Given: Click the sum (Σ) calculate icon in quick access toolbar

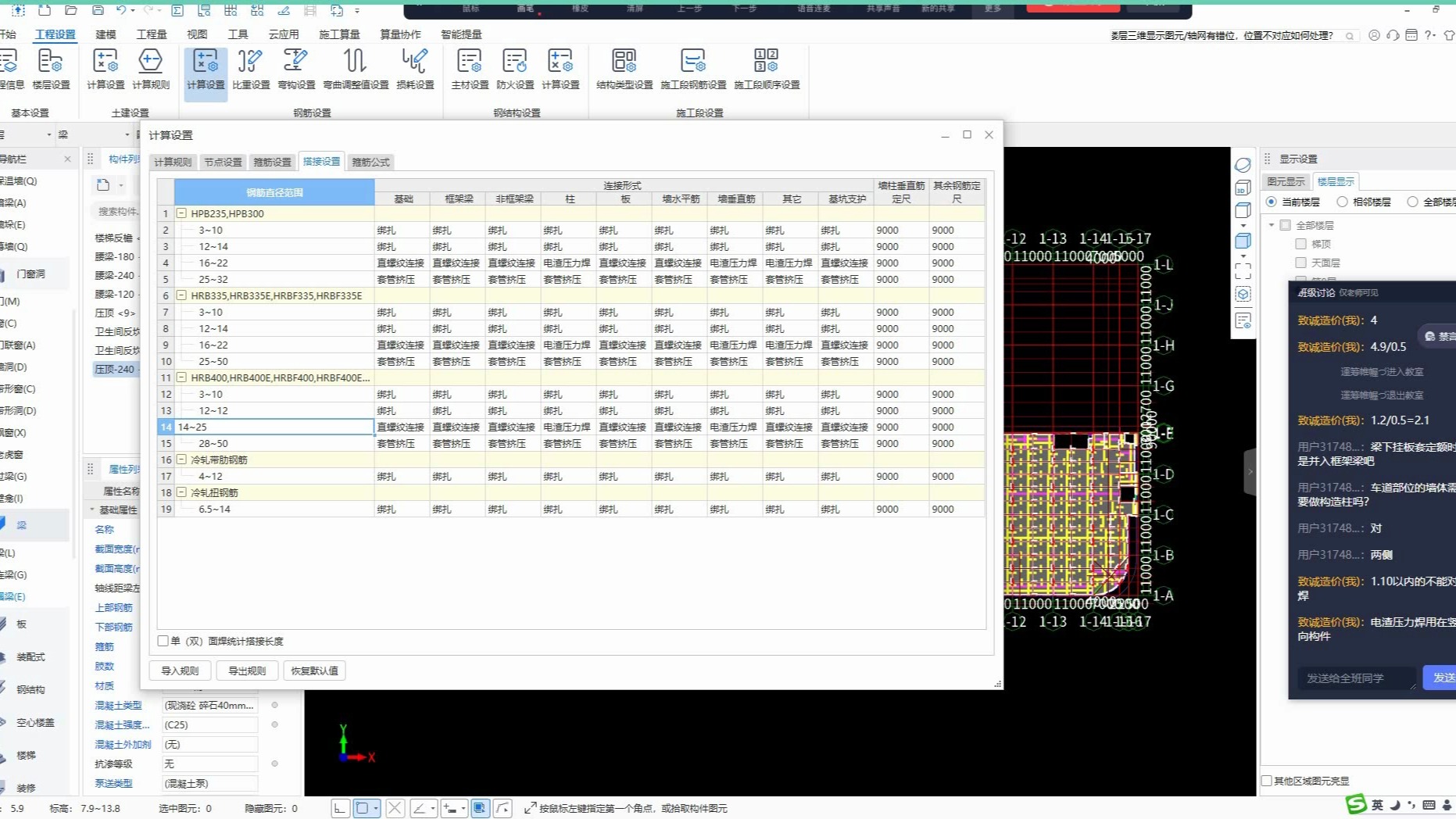Looking at the screenshot, I should point(177,10).
